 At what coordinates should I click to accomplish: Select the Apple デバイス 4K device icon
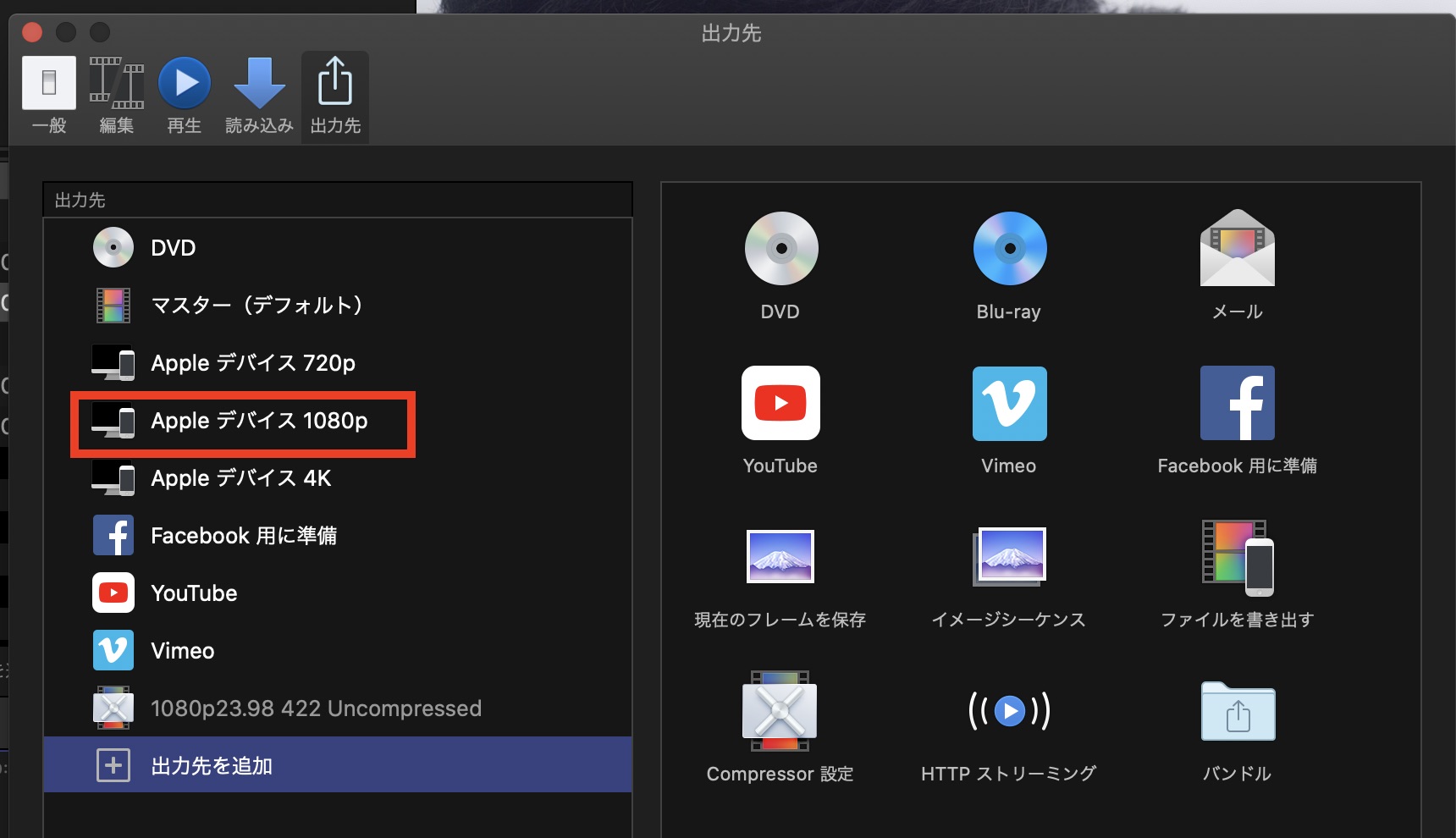[x=113, y=477]
